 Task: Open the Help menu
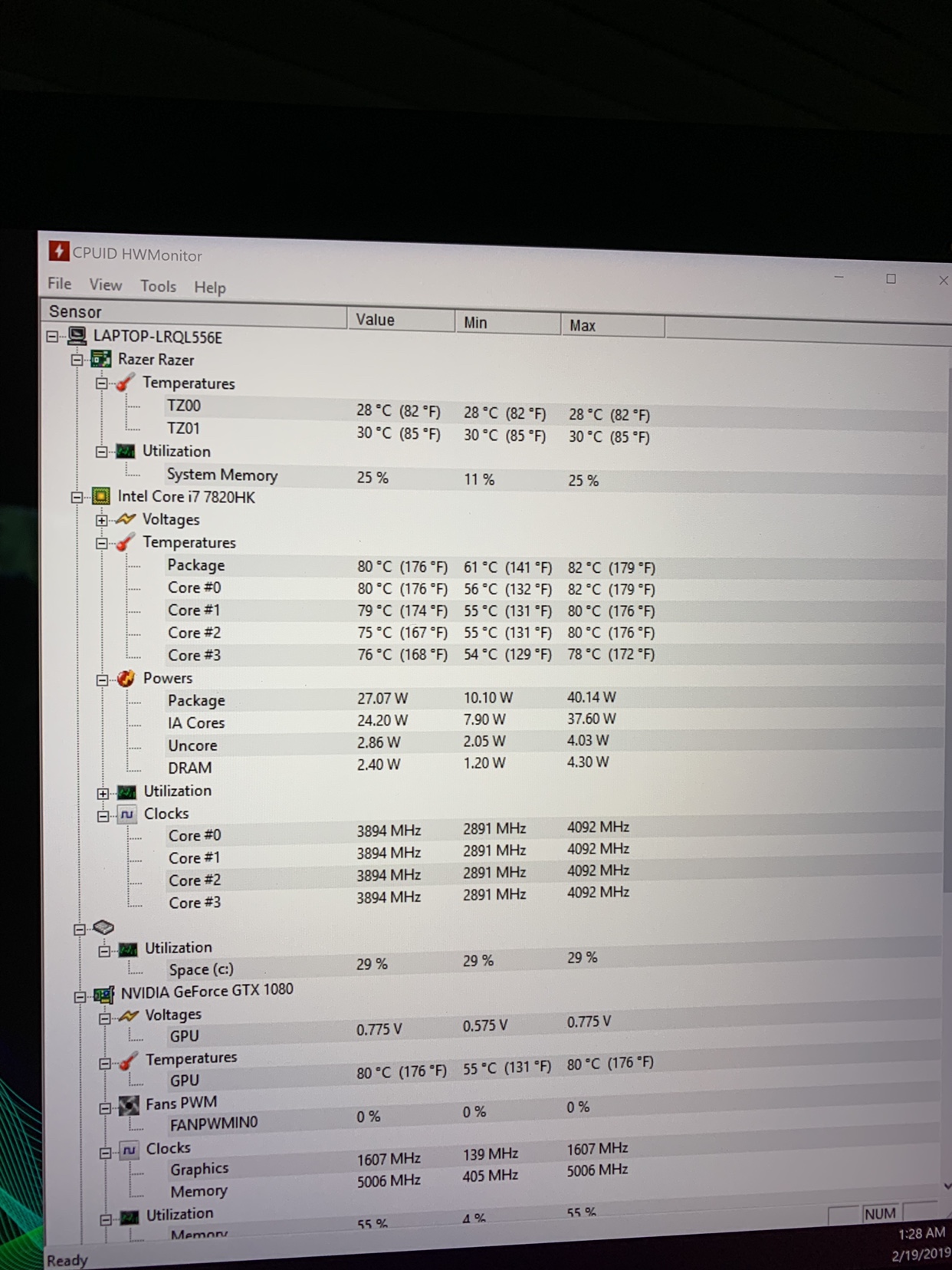(209, 288)
